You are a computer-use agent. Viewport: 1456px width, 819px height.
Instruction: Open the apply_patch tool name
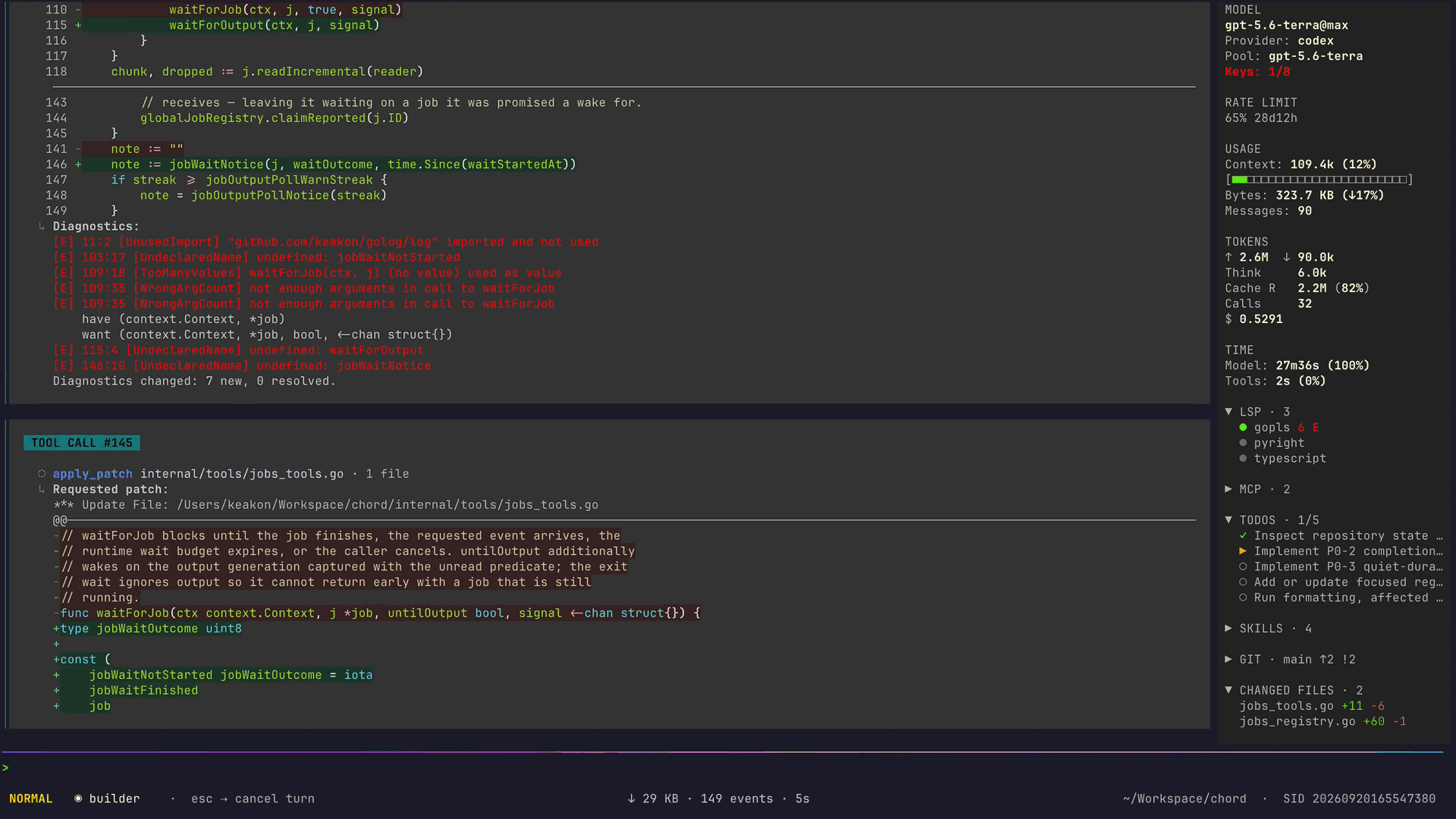tap(93, 474)
